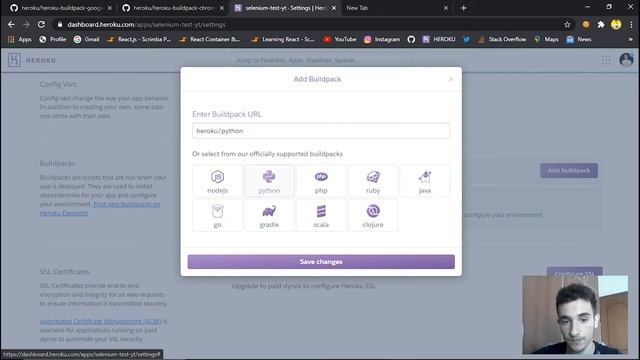Image resolution: width=640 pixels, height=360 pixels.
Task: Go back in browser history
Action: (11, 24)
